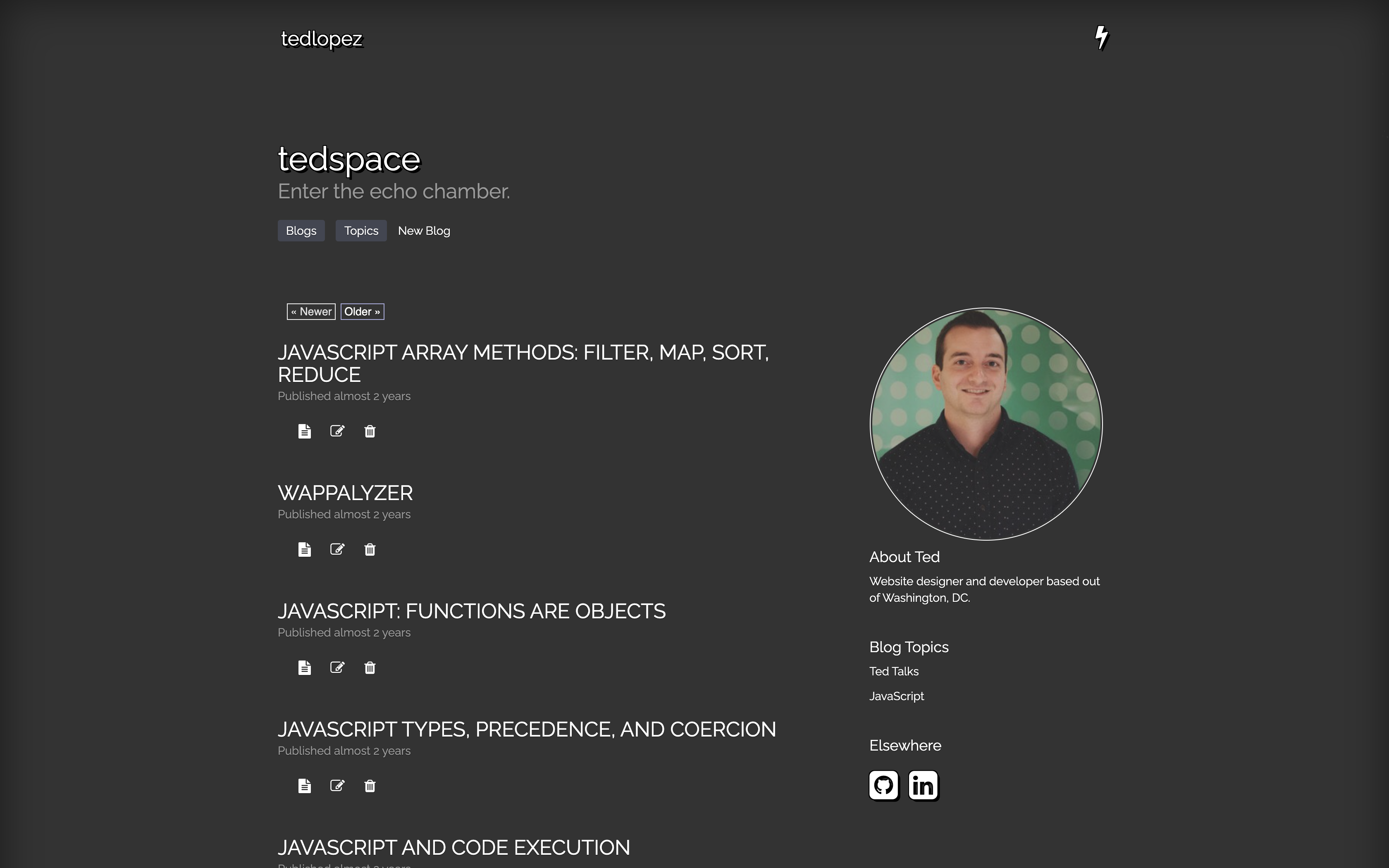The width and height of the screenshot is (1389, 868).
Task: Delete the Types, Precedence, and Coercion post
Action: tap(370, 786)
